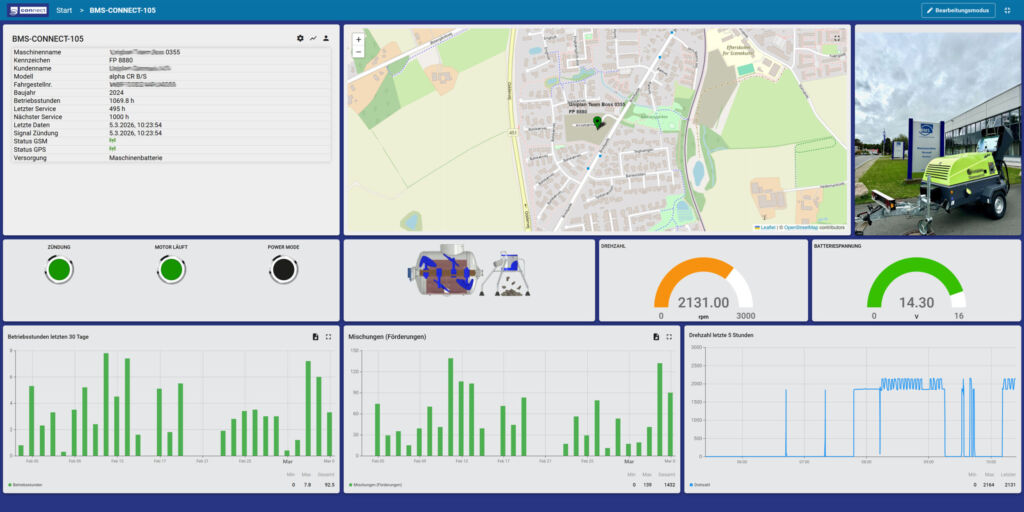Open user icon in BMS-CONNECT-105 panel

pos(326,39)
